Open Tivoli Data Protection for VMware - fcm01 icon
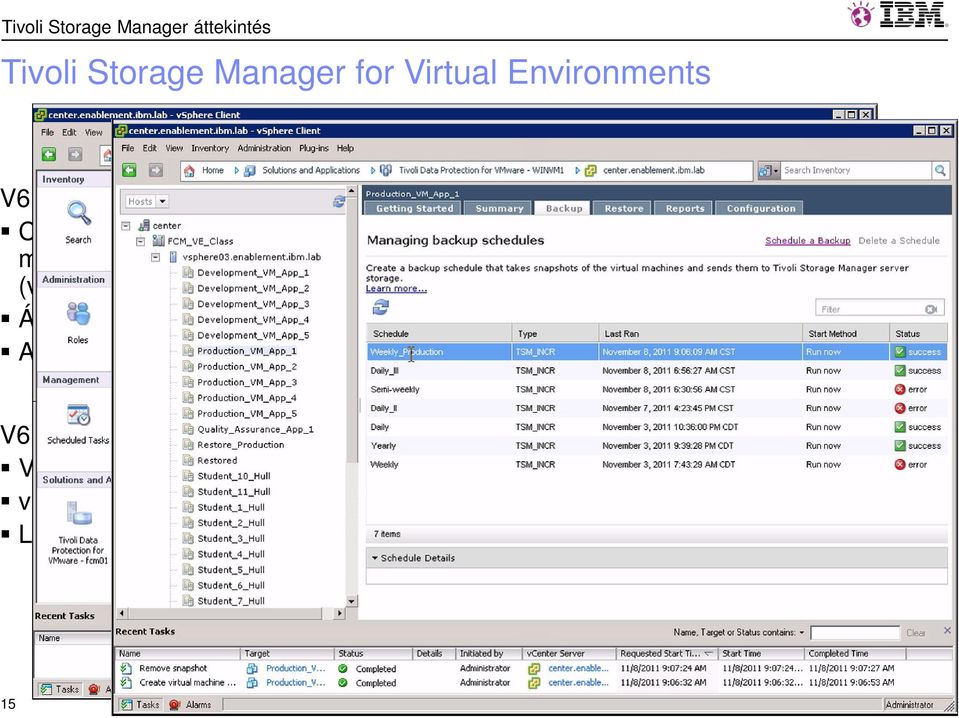Screen dimensions: 959x718 [79, 514]
